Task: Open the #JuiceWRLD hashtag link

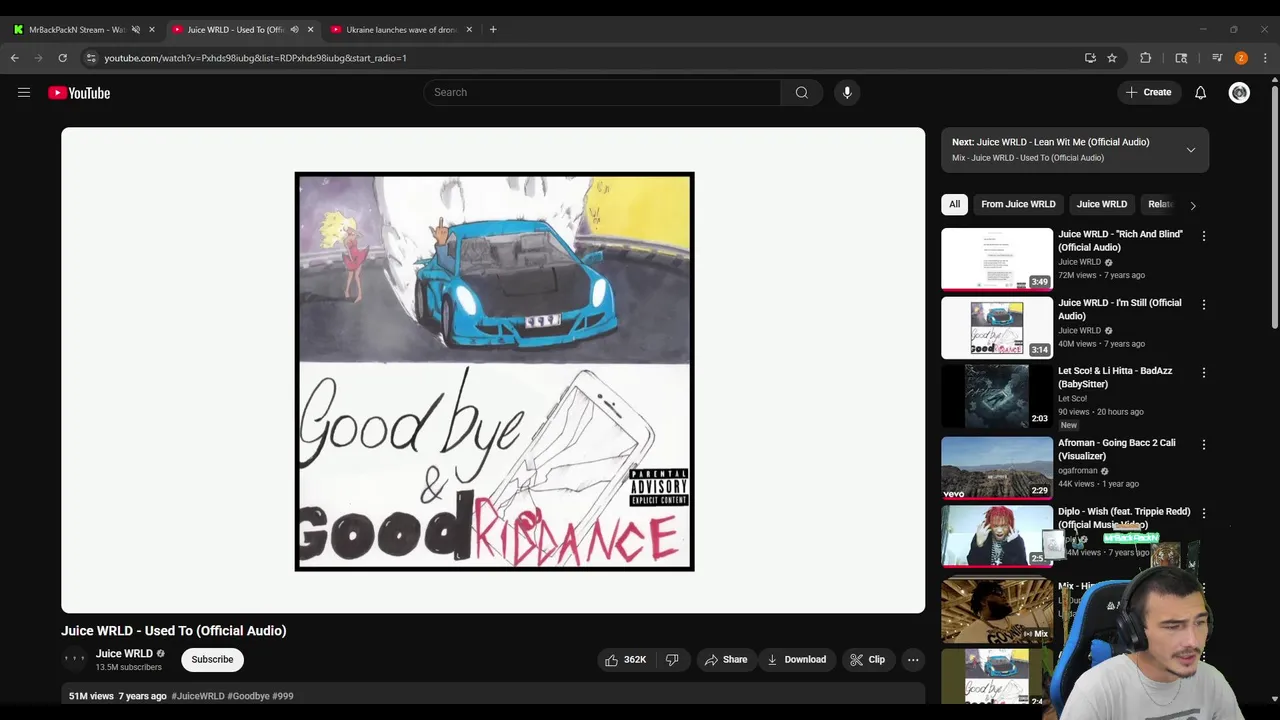Action: coord(198,696)
